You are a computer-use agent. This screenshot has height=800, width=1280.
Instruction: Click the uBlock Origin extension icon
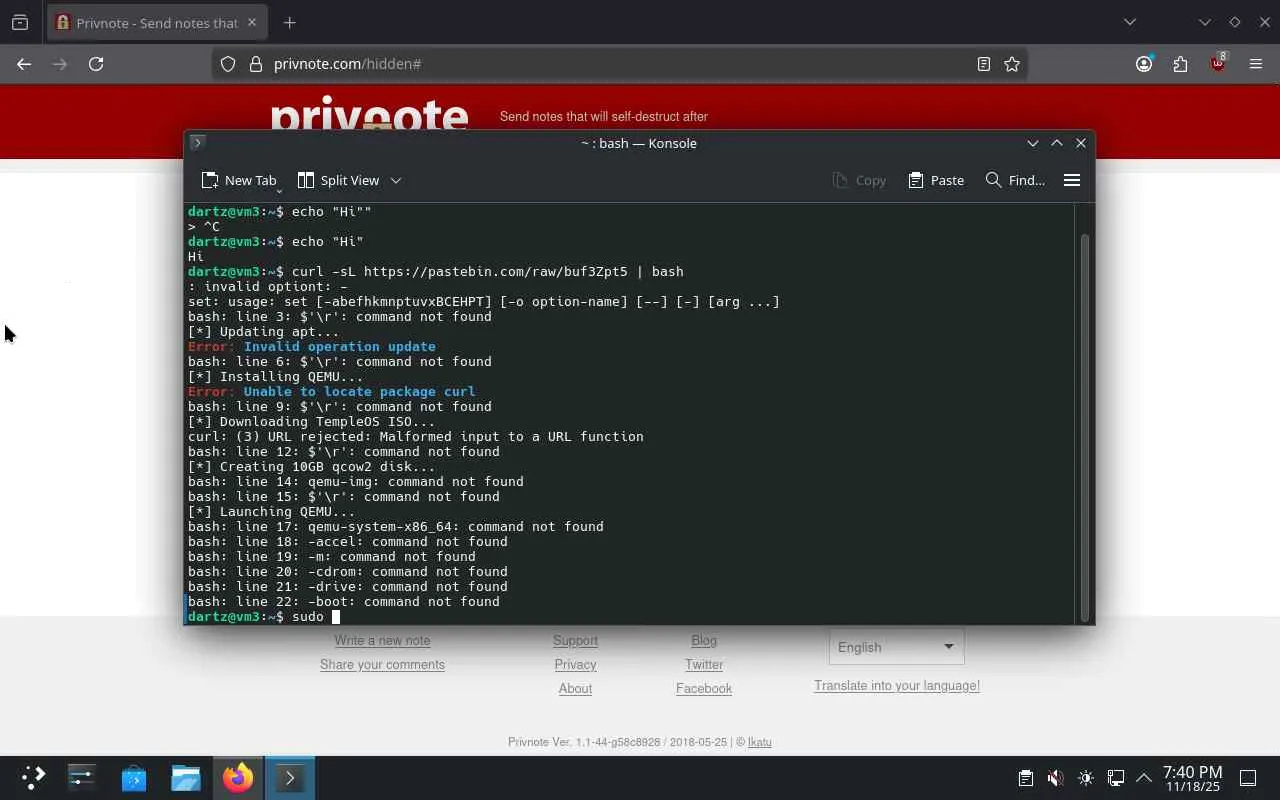pos(1218,63)
